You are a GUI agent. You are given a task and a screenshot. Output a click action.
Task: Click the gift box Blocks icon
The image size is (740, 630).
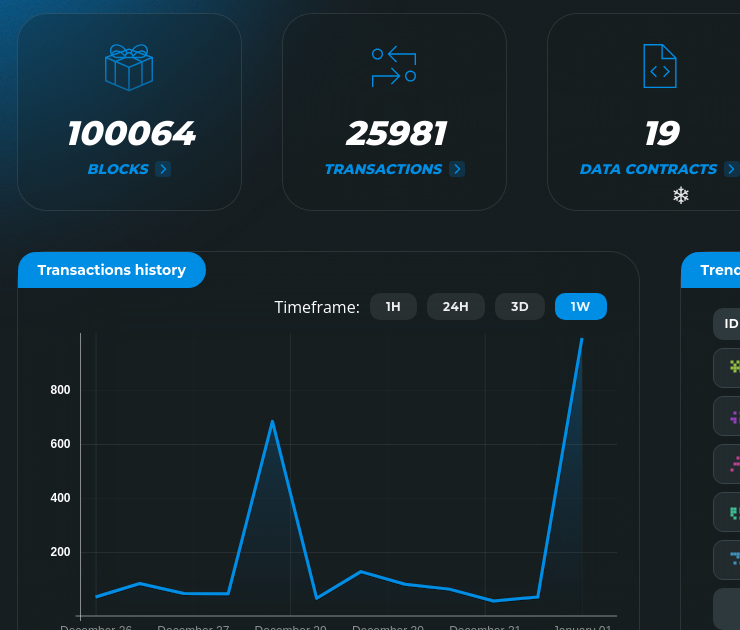[129, 67]
